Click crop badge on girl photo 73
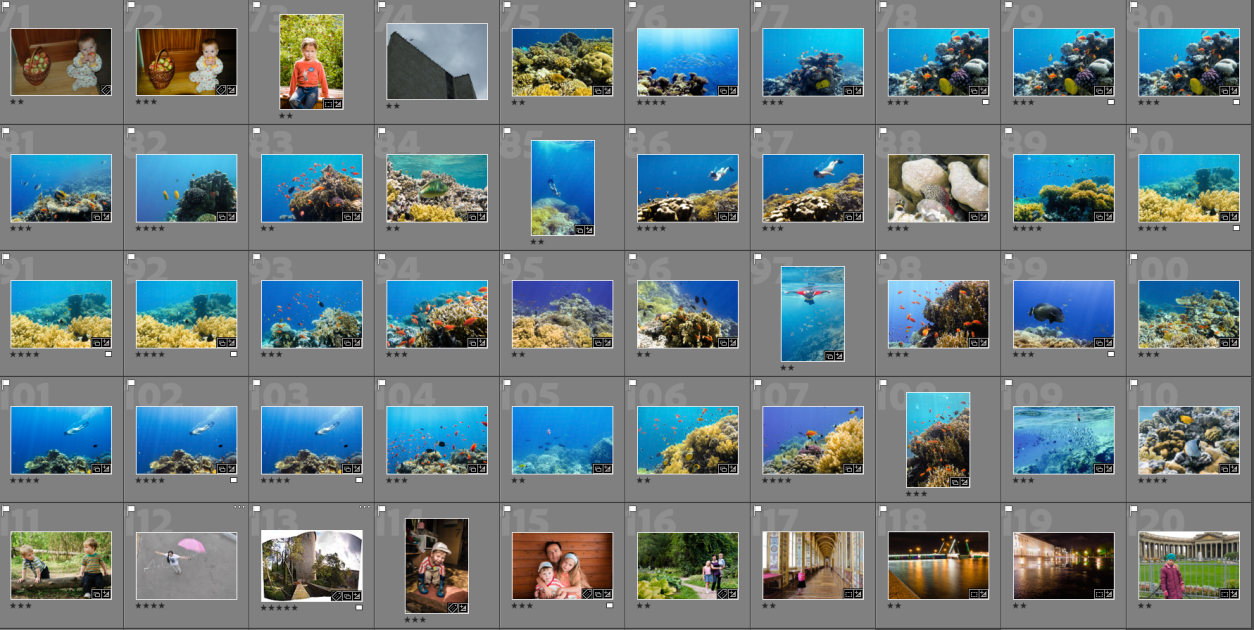The height and width of the screenshot is (630, 1254). [x=328, y=104]
